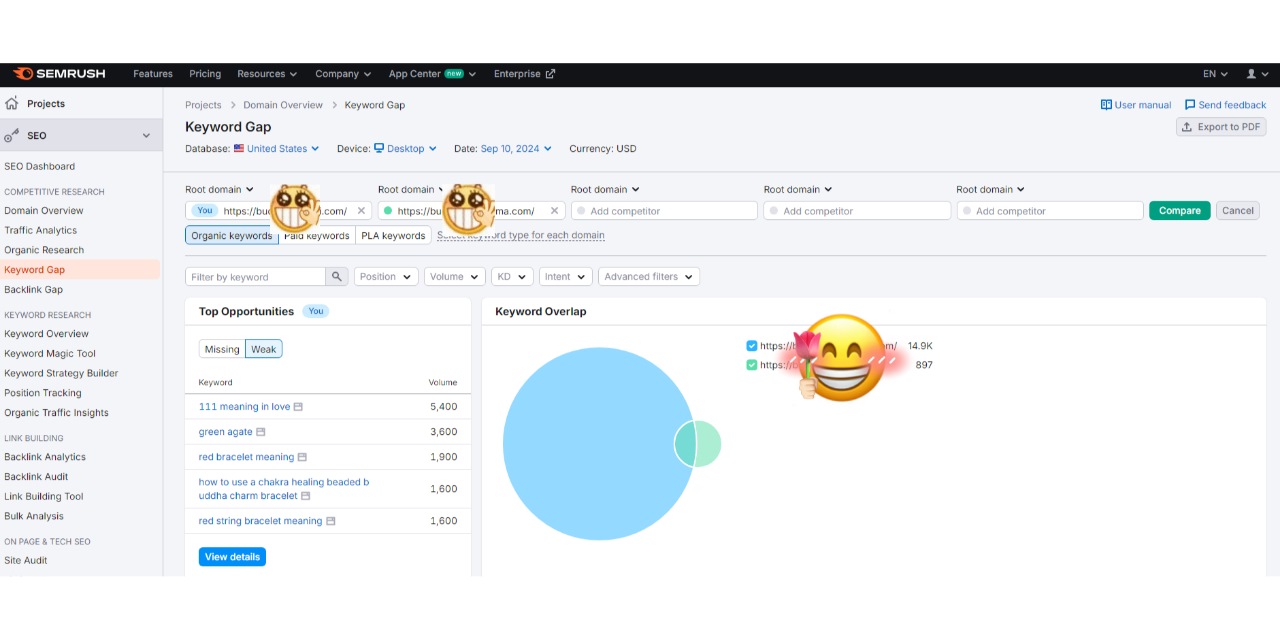This screenshot has height=639, width=1280.
Task: Open the Features menu
Action: (x=153, y=74)
